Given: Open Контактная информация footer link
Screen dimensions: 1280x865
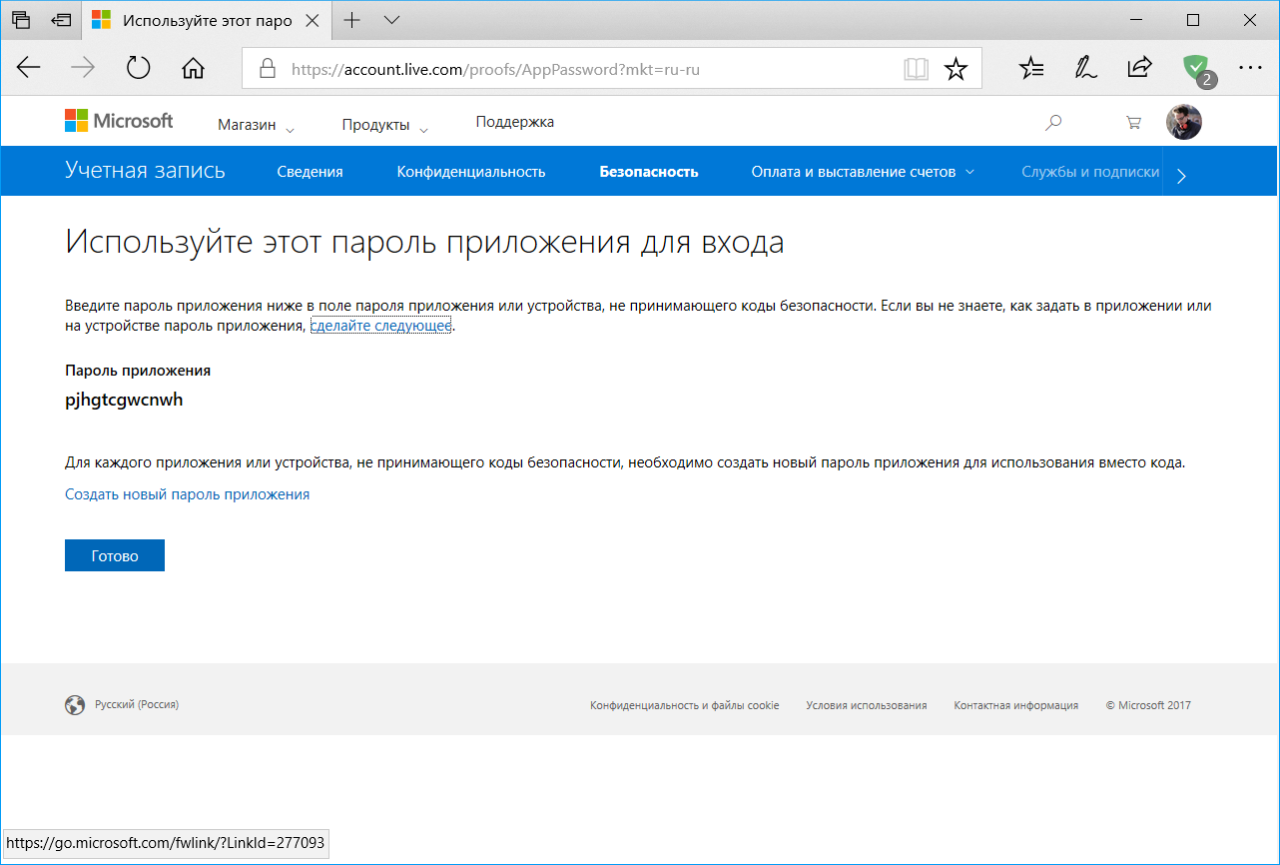Looking at the screenshot, I should coord(1016,705).
